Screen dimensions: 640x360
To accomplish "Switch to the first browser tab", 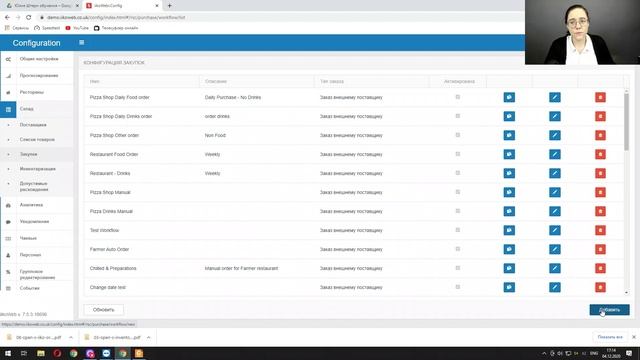I will tap(41, 6).
